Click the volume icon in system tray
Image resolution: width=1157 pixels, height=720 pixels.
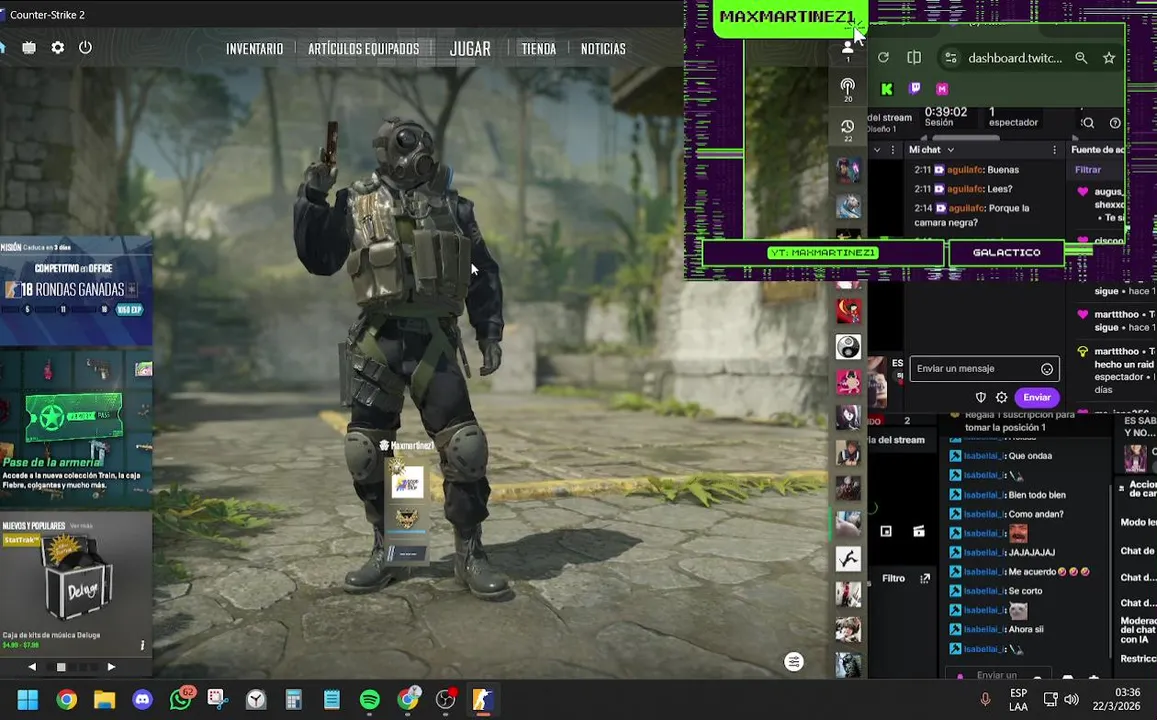tap(1071, 699)
